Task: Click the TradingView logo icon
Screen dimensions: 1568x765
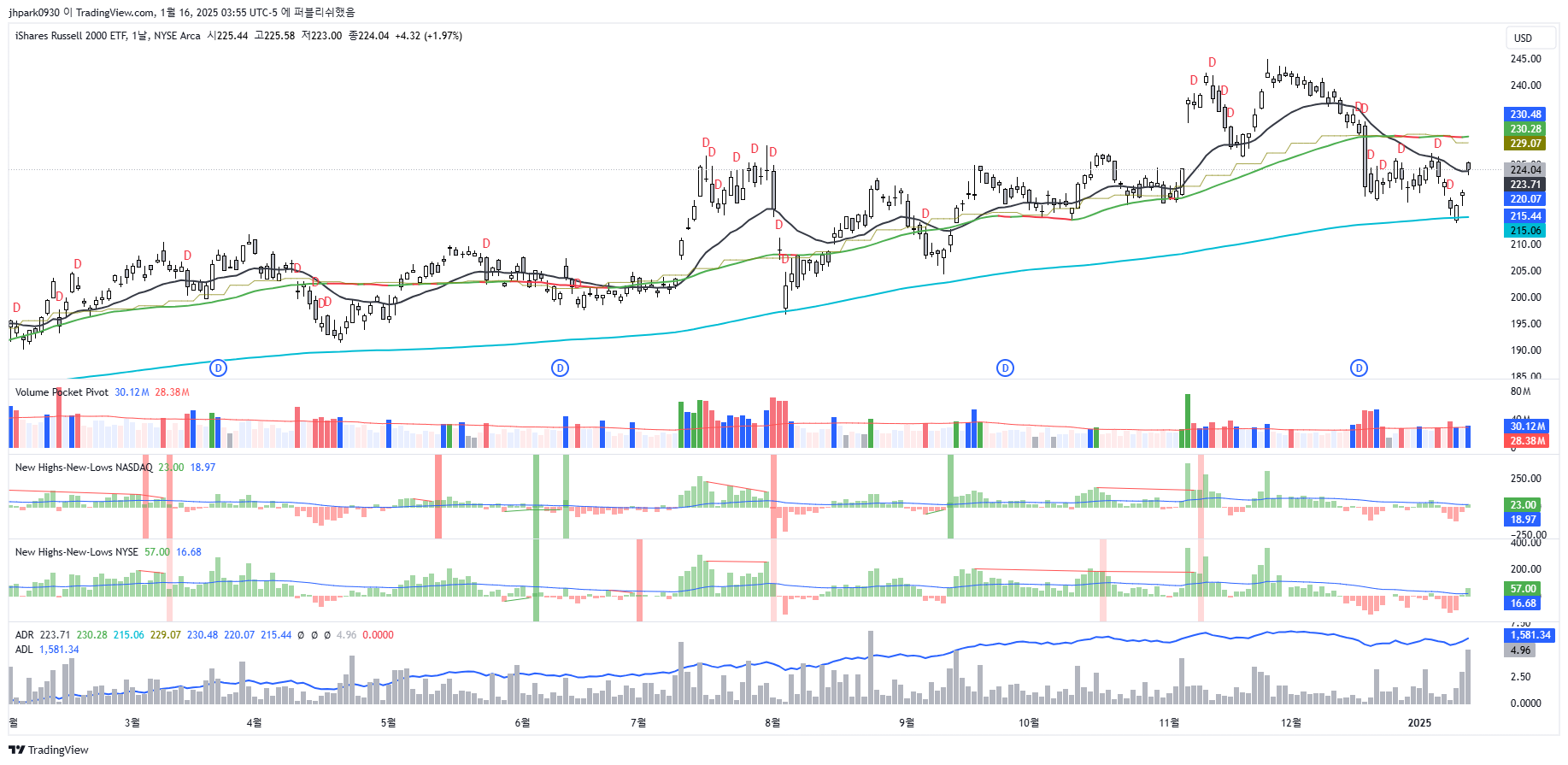Action: [x=17, y=750]
